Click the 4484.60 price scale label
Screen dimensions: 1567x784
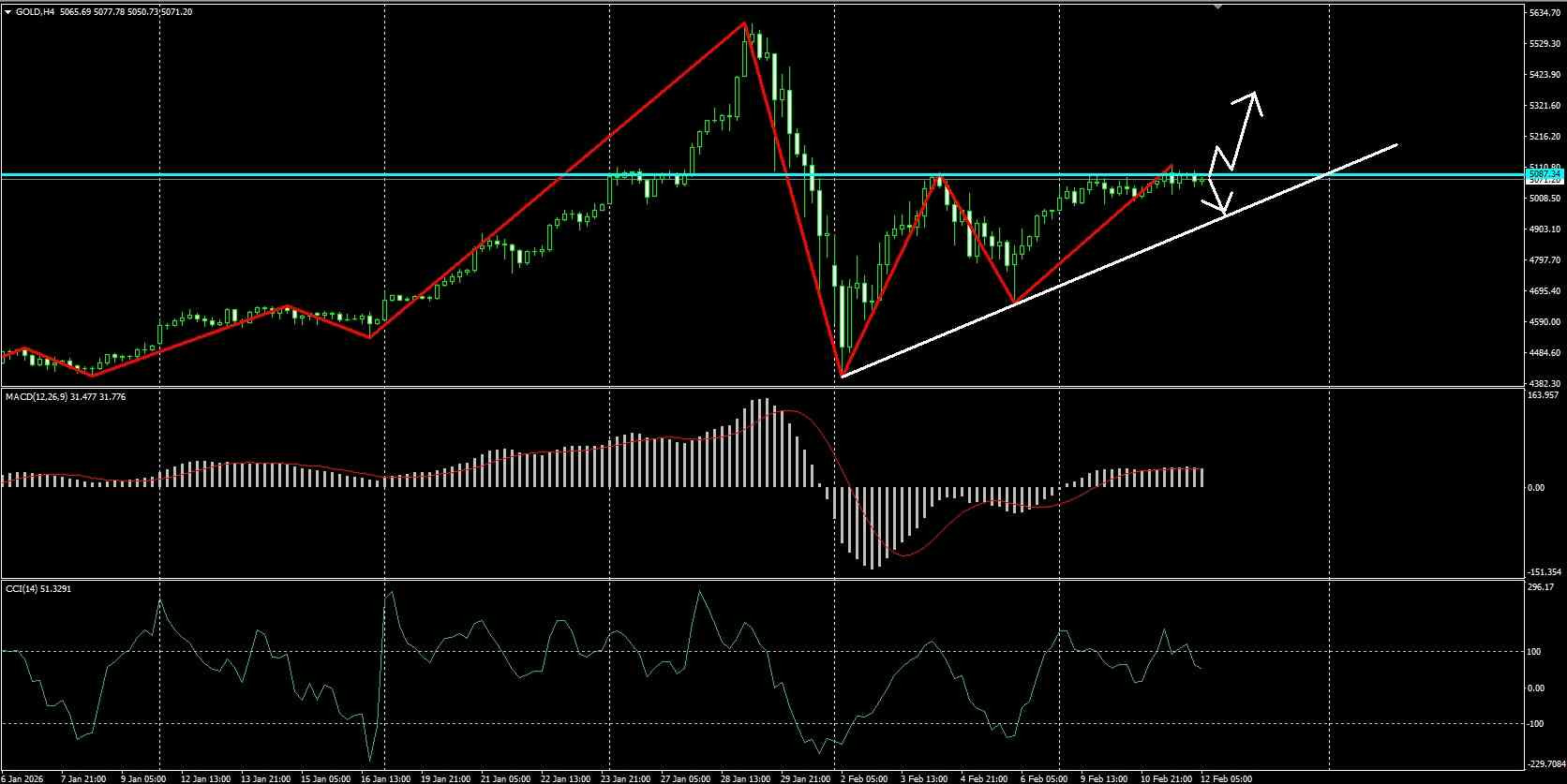(1545, 353)
